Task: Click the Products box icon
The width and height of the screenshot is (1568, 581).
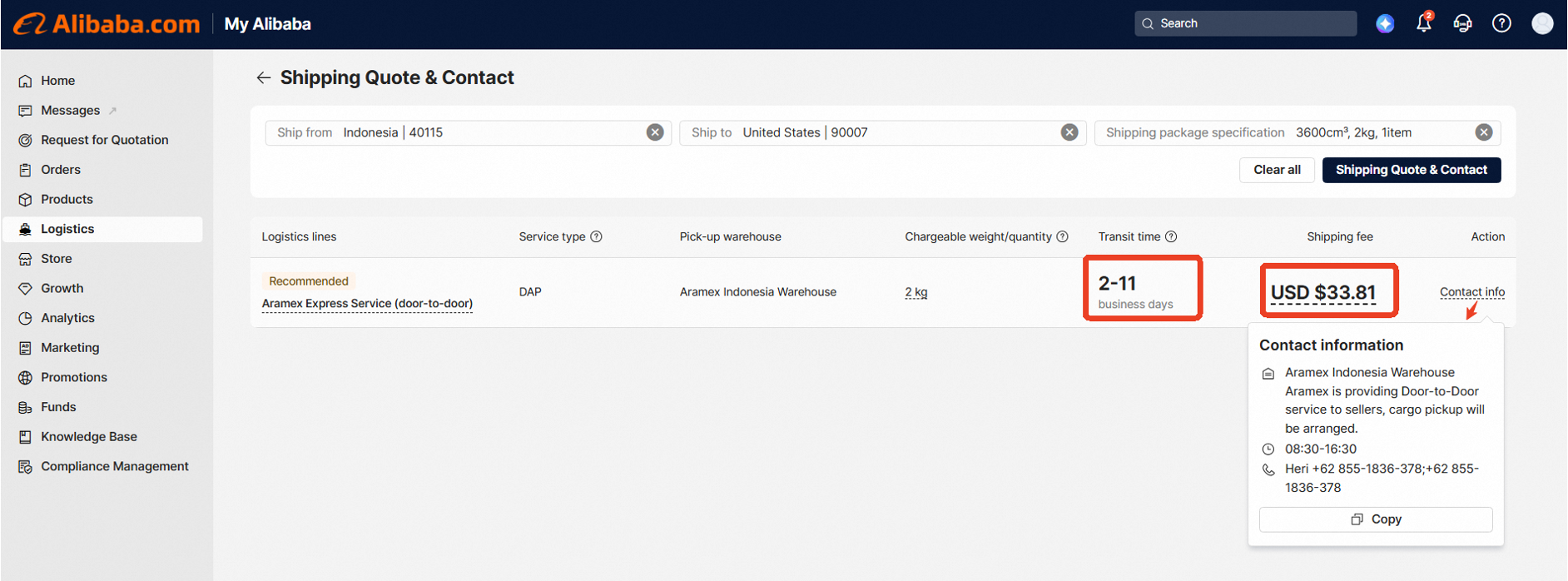Action: 25,200
